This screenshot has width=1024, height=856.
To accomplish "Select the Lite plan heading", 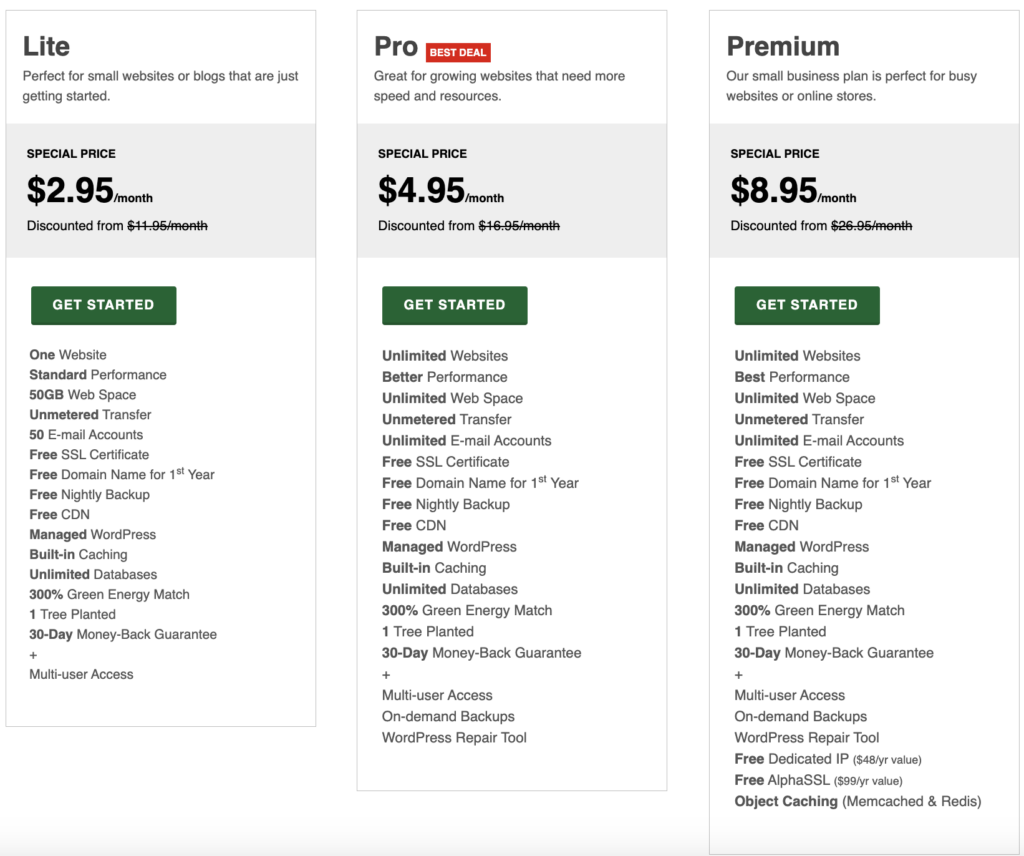I will click(x=46, y=46).
